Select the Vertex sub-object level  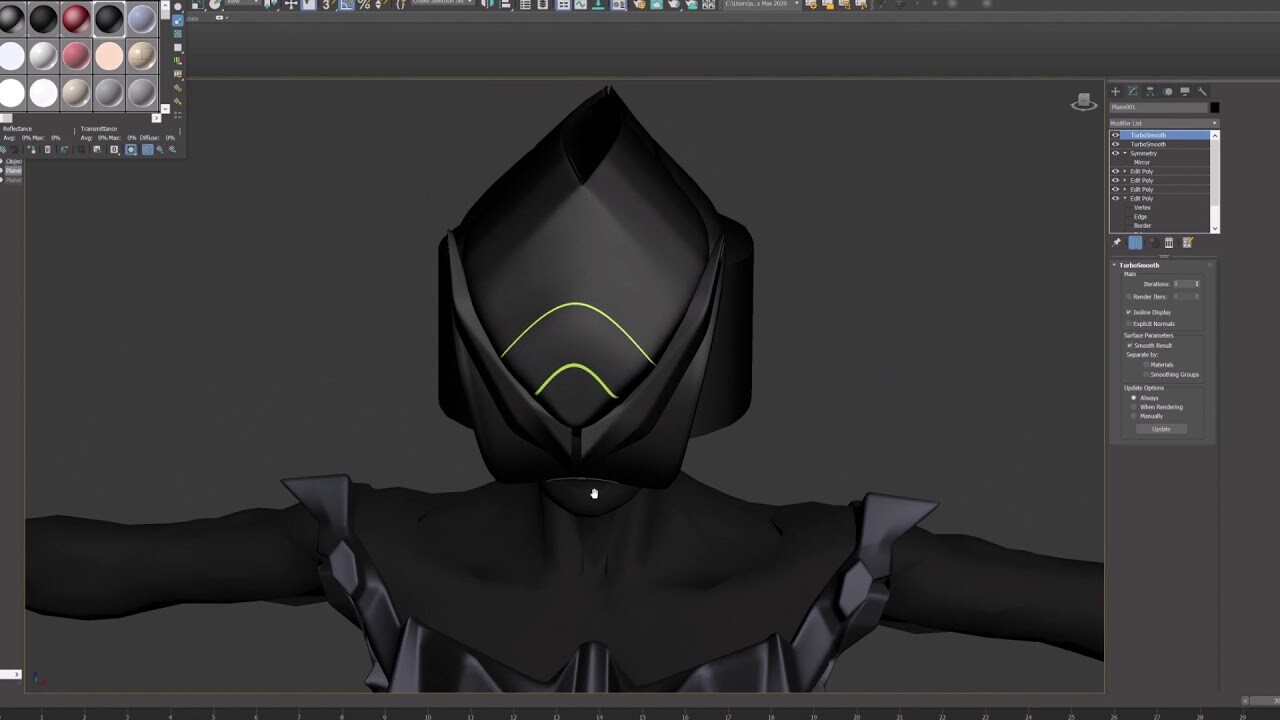pos(1142,207)
